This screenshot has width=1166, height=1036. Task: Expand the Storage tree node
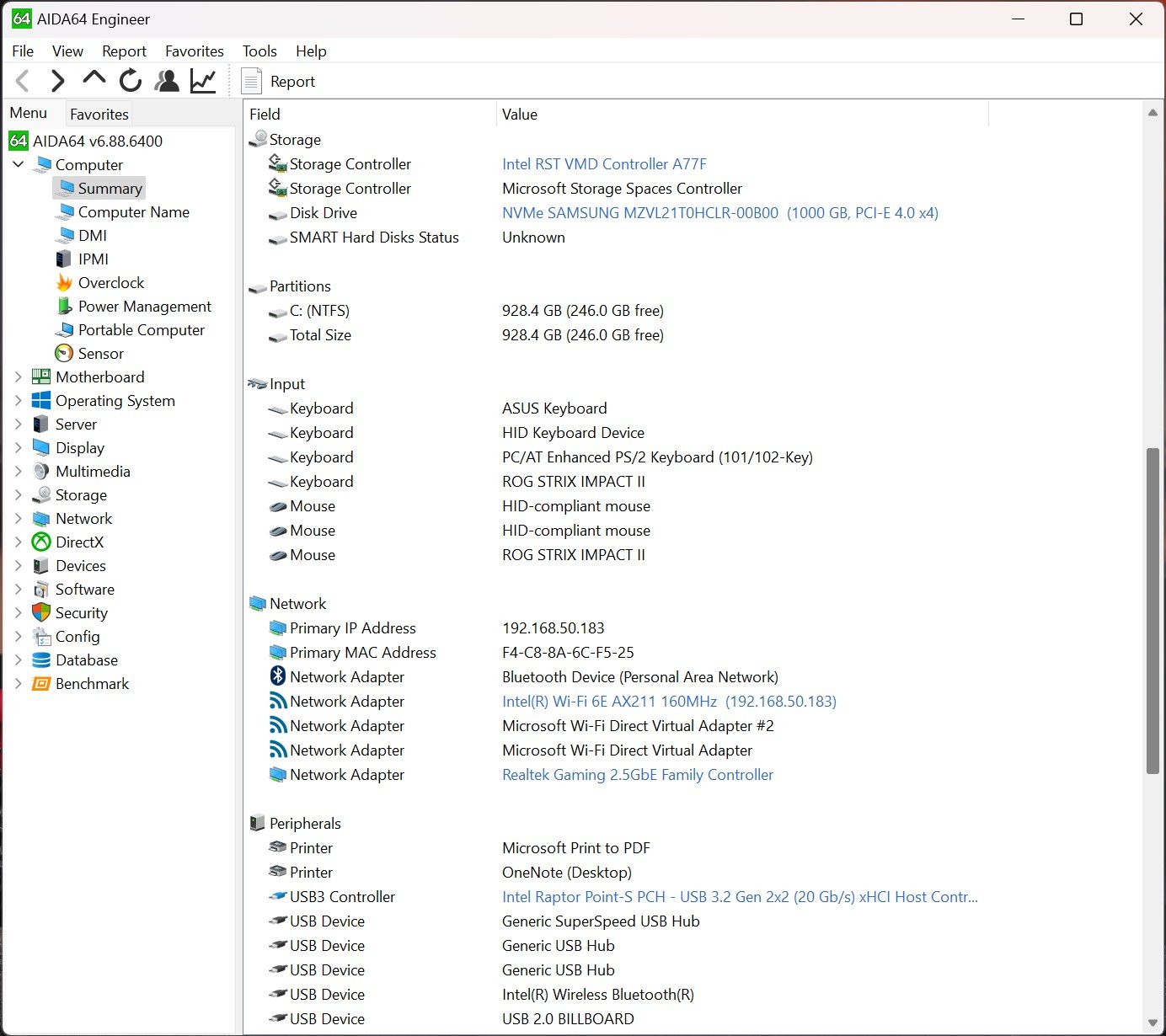coord(18,495)
